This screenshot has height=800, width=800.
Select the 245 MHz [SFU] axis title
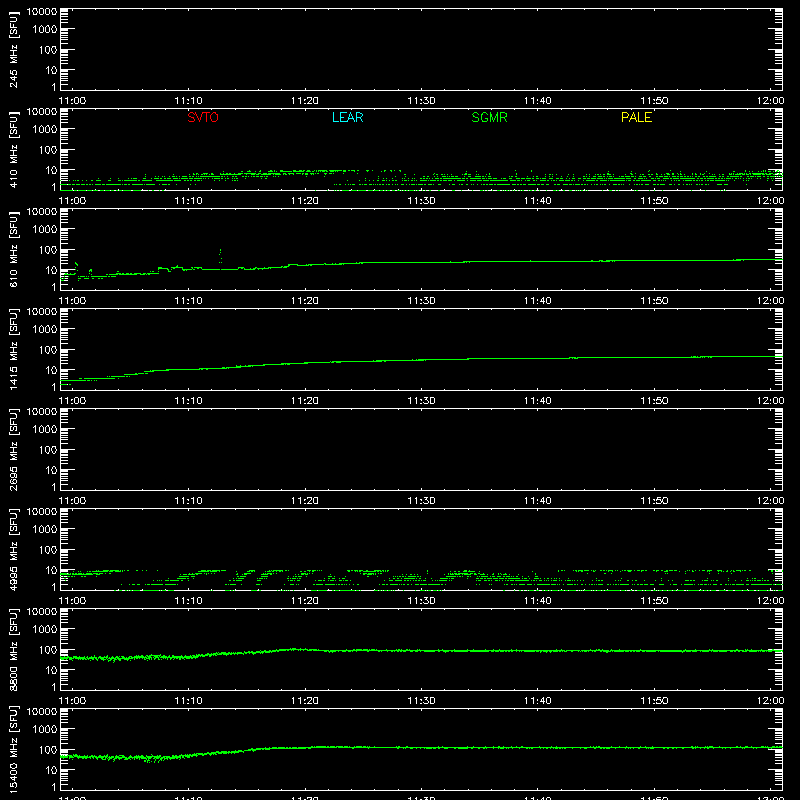14,49
